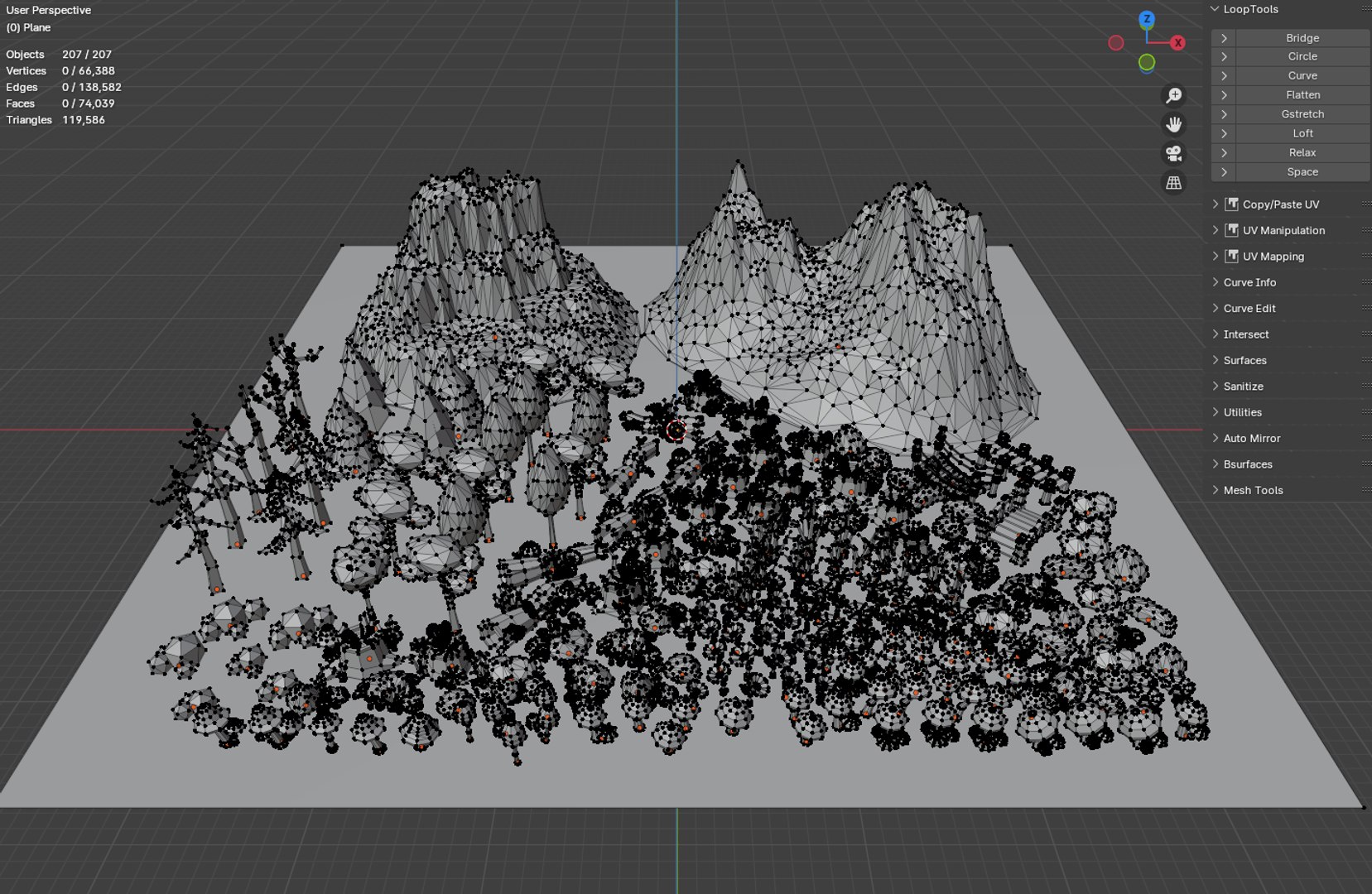Click the green Y axis circle on the gizmo

point(1147,62)
